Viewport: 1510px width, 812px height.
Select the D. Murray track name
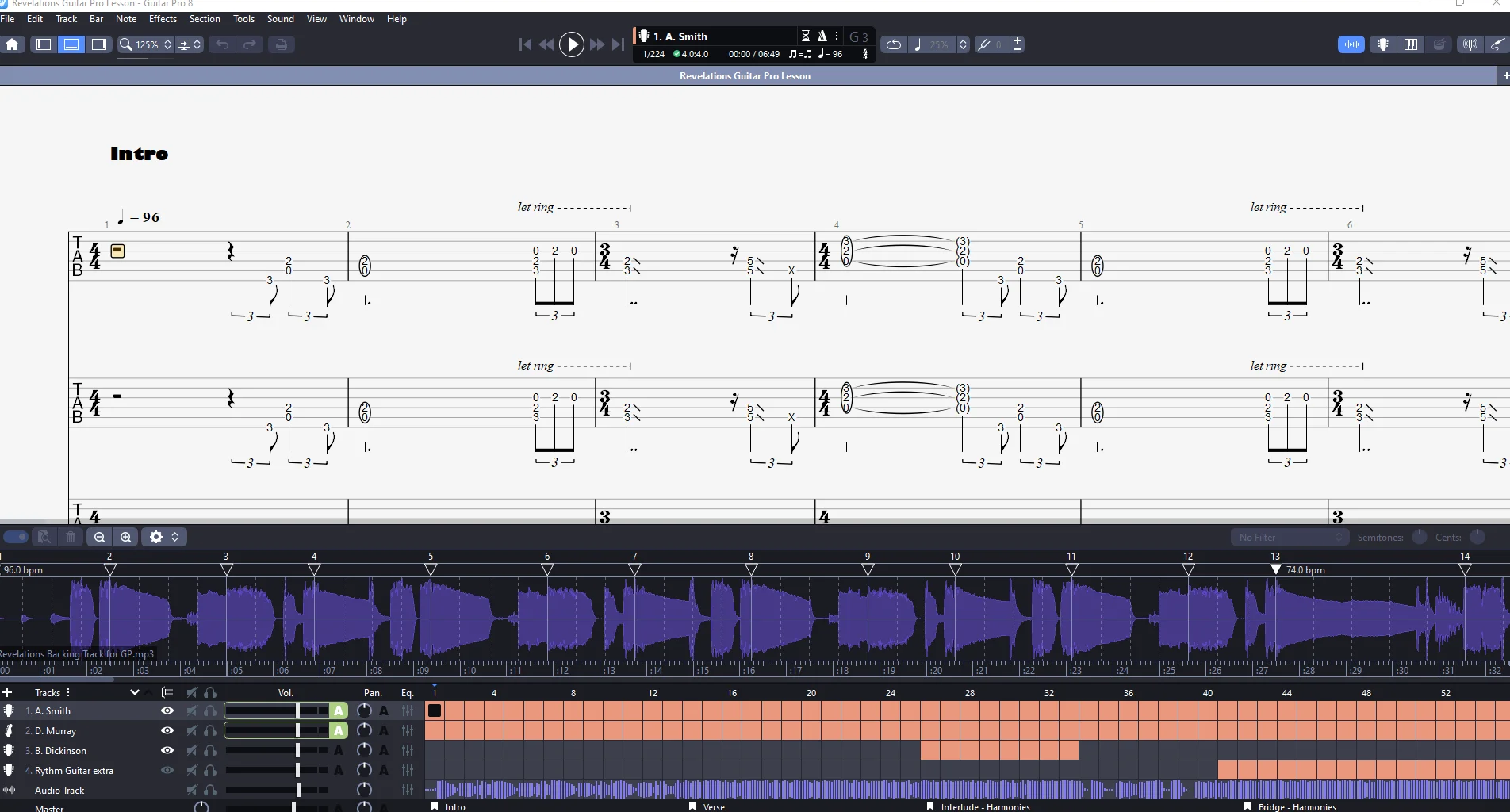click(56, 731)
